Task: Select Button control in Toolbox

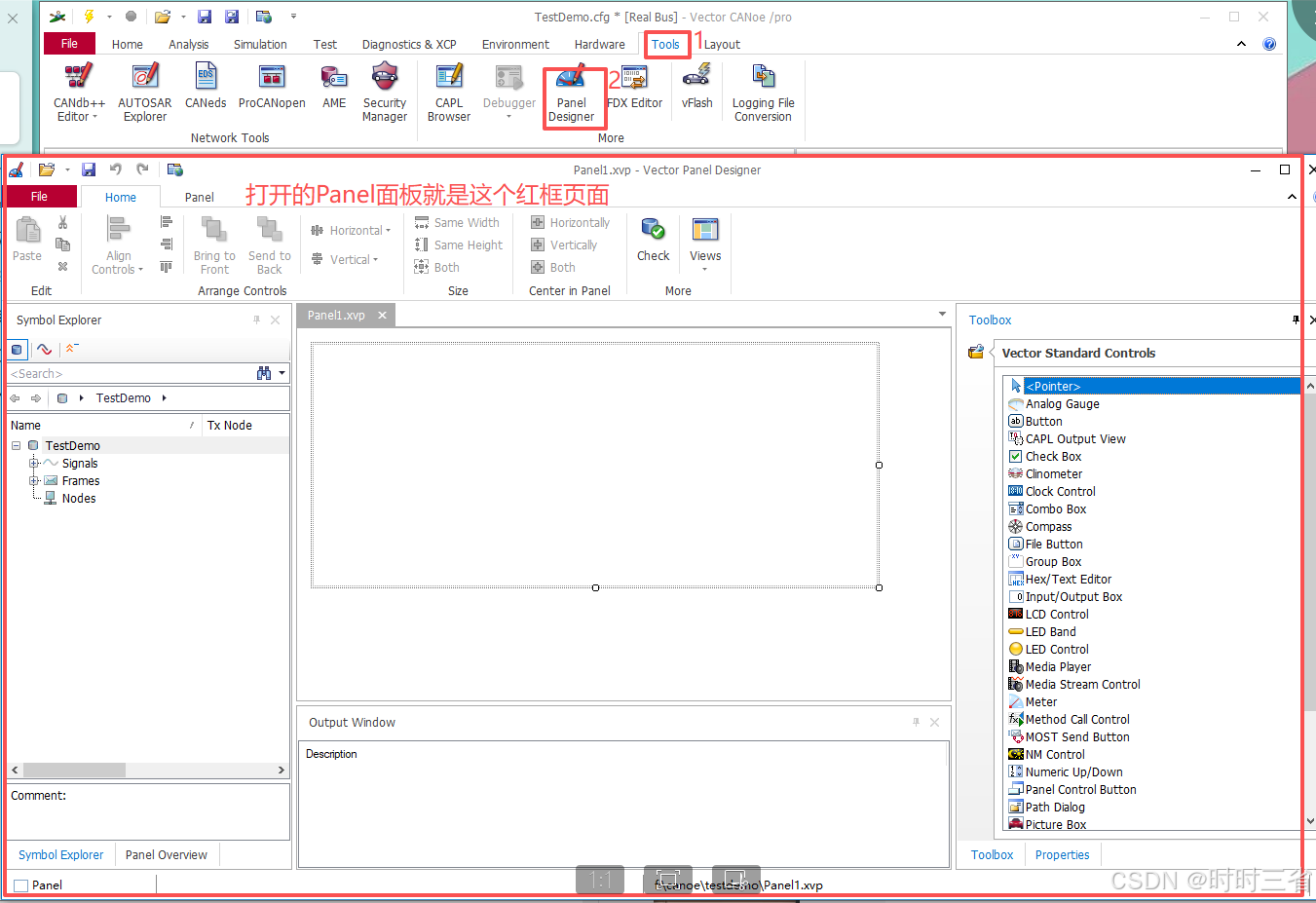Action: click(1034, 422)
